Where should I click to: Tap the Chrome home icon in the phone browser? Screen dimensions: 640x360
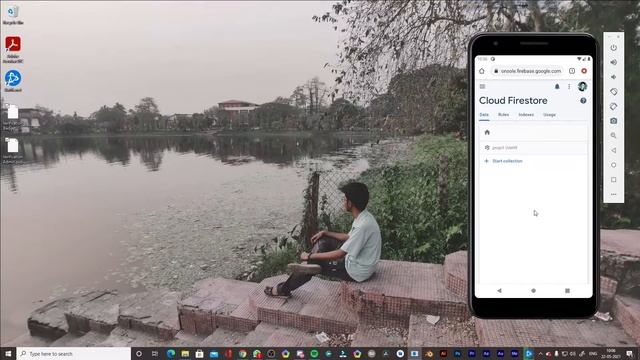pos(482,71)
